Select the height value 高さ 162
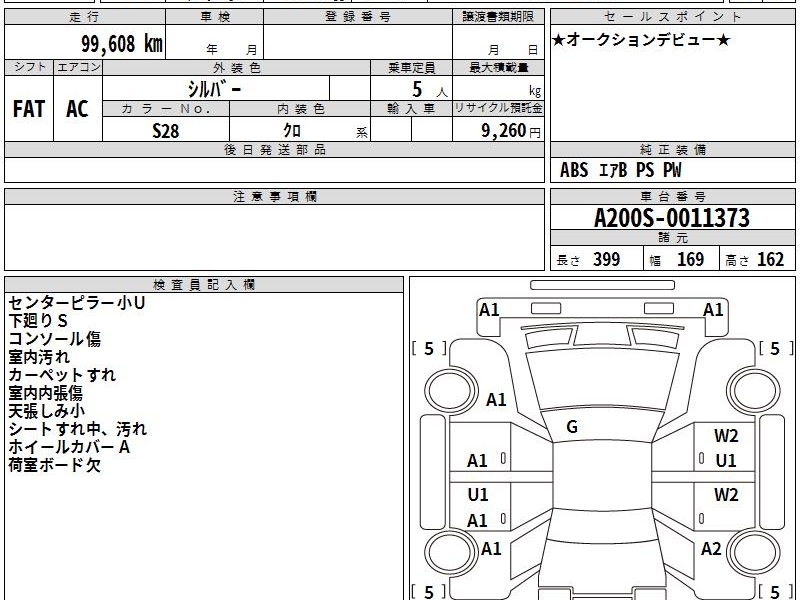This screenshot has width=800, height=600. coord(755,260)
